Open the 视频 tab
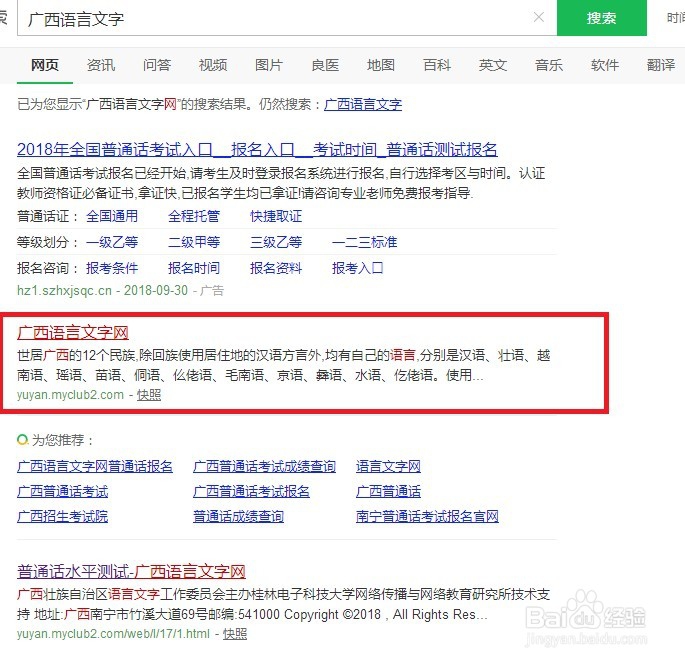Image resolution: width=685 pixels, height=663 pixels. [213, 65]
